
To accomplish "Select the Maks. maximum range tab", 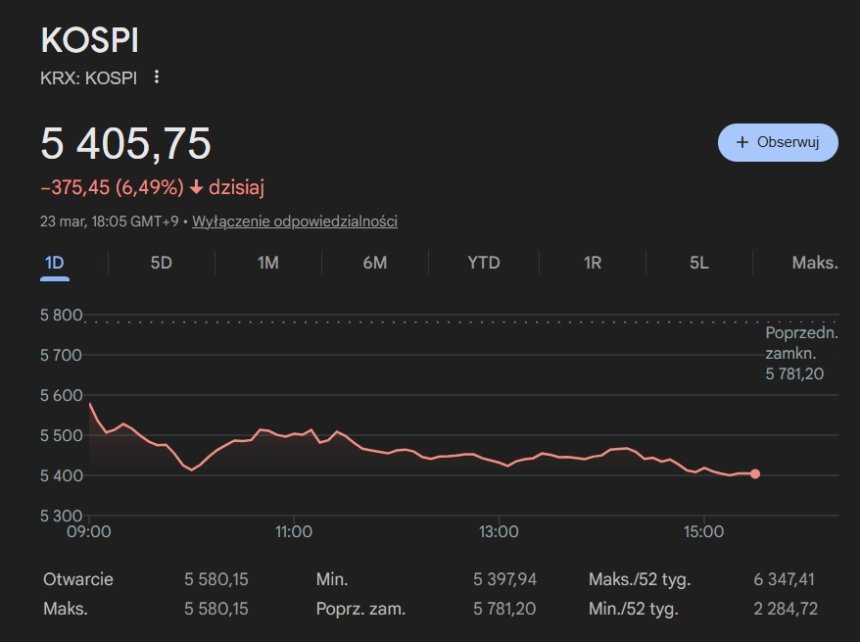I will 814,263.
